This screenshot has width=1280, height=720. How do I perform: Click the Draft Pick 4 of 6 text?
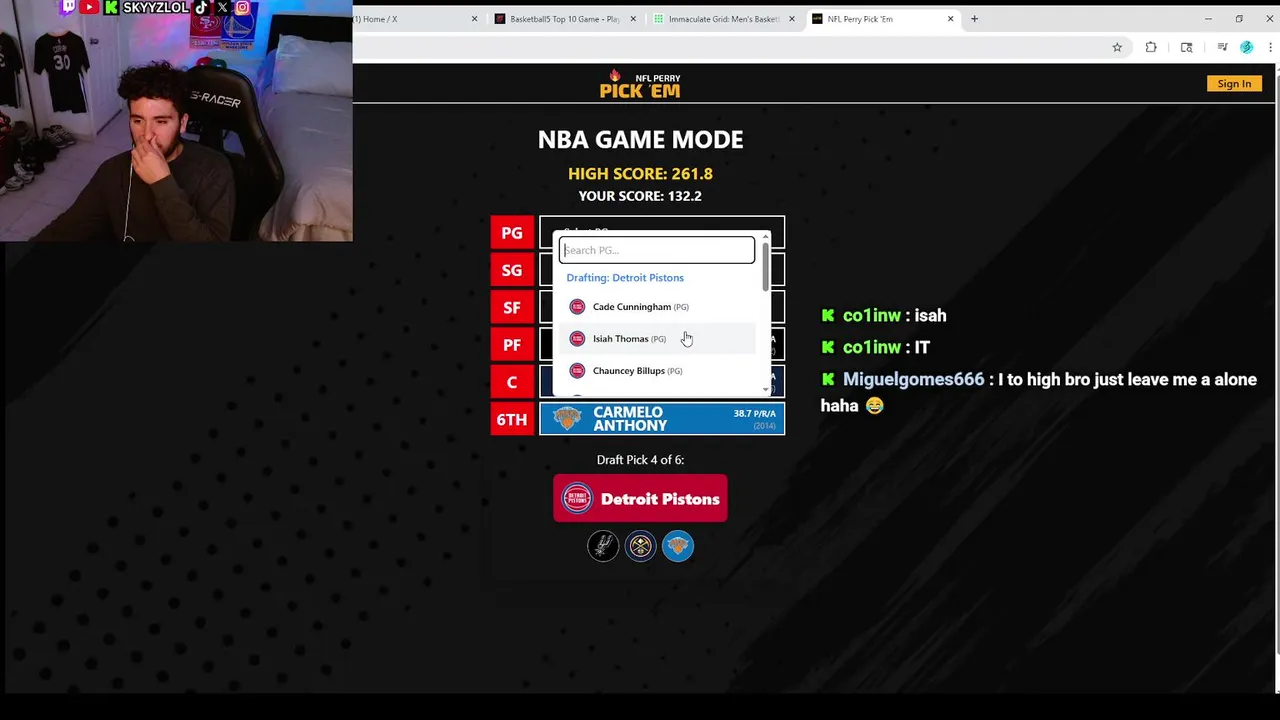point(640,460)
